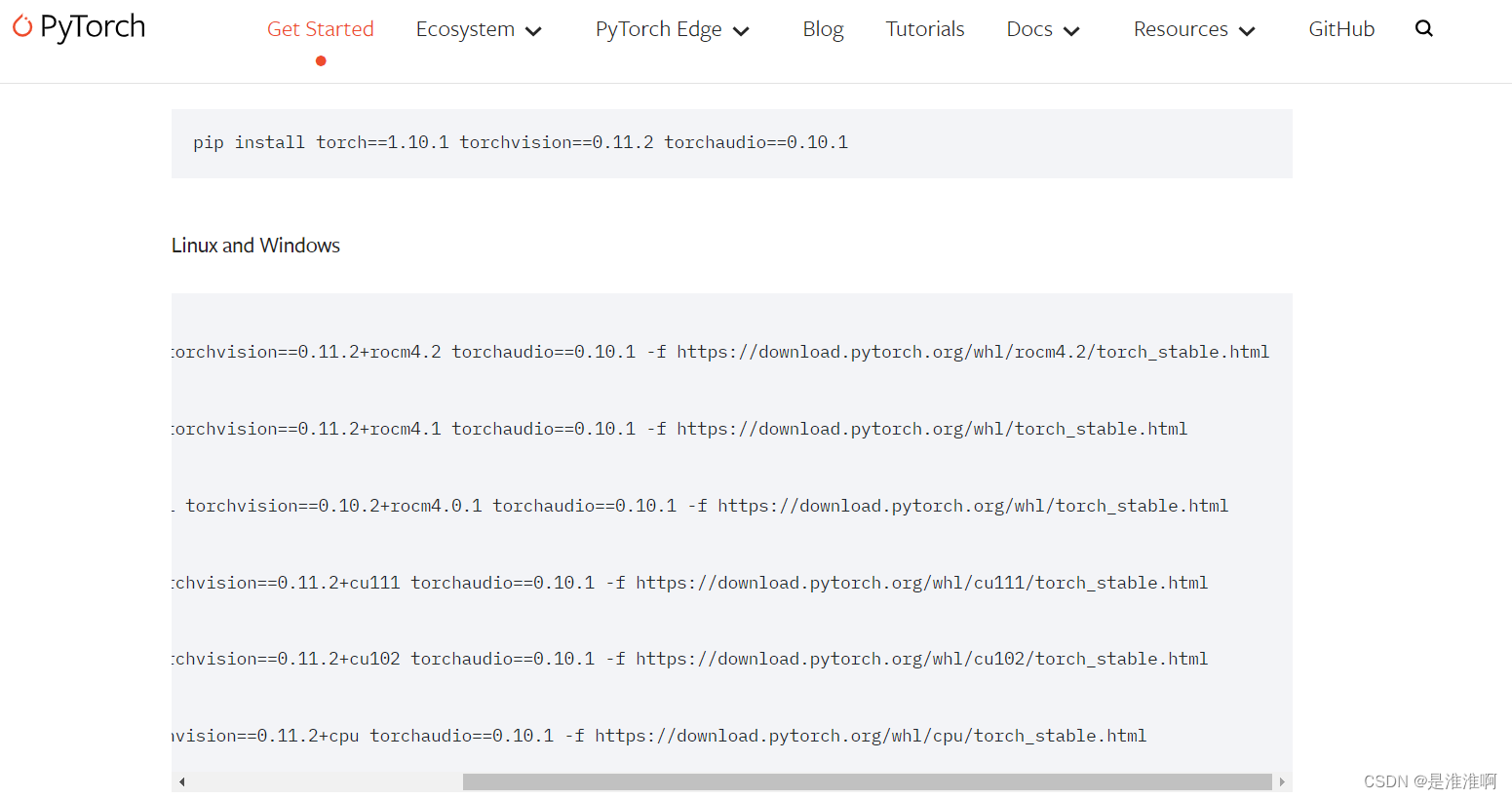
Task: Select the Tutorials menu item
Action: pyautogui.click(x=924, y=29)
